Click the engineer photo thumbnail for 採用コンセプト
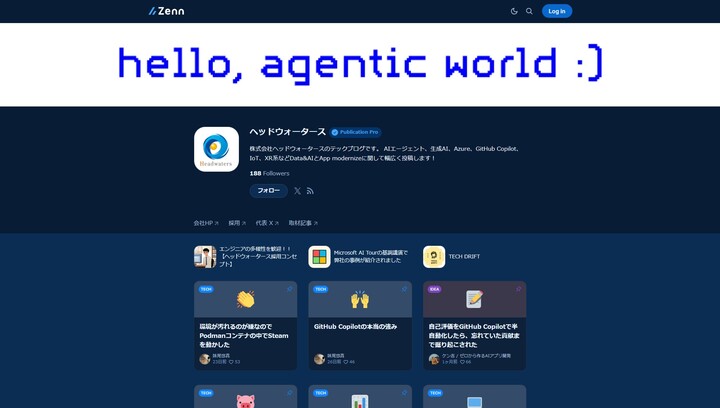 coord(205,257)
